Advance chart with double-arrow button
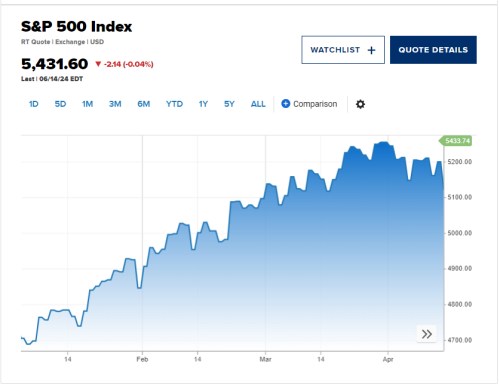 (x=427, y=334)
